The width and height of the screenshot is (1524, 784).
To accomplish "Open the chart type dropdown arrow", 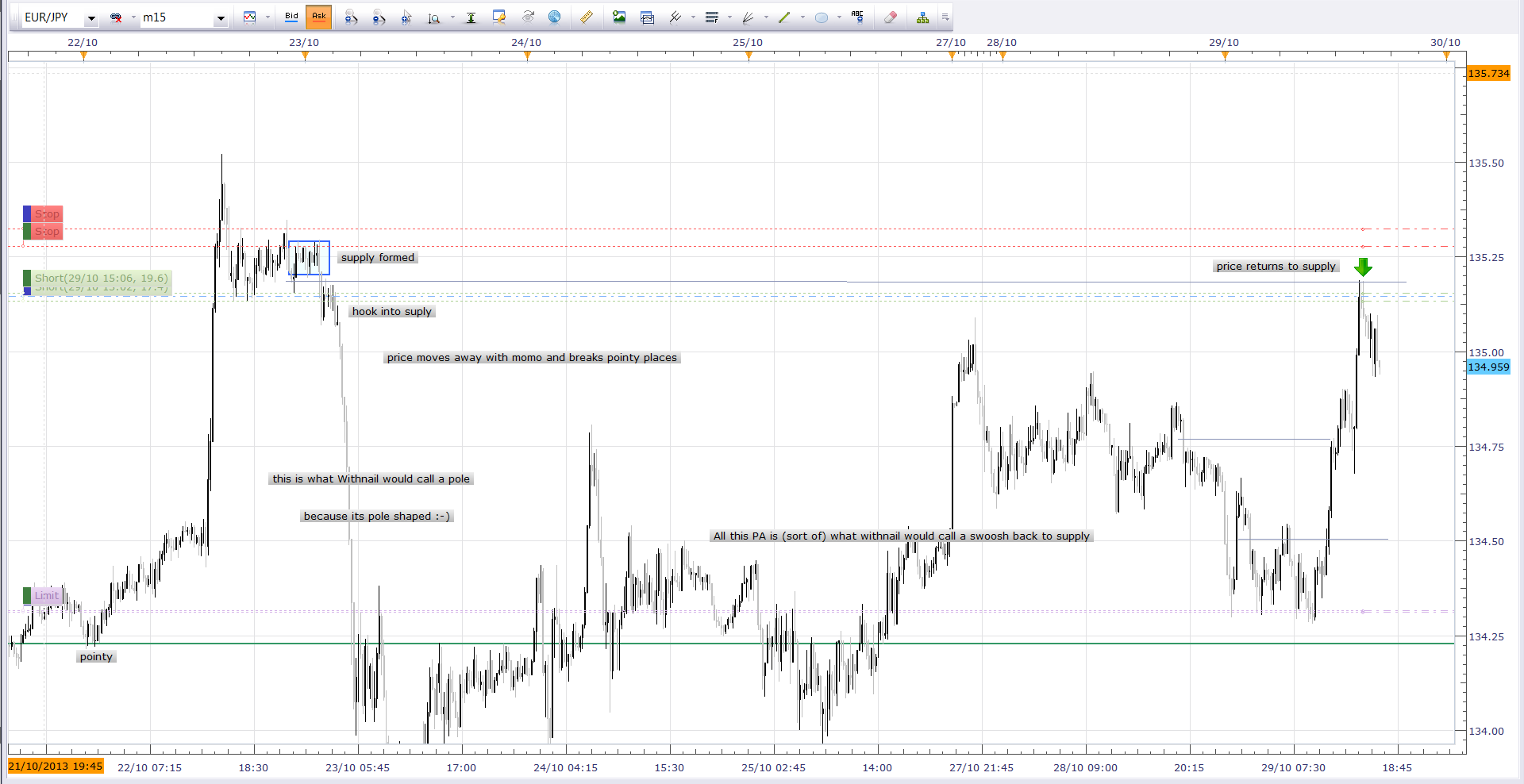I will (267, 17).
